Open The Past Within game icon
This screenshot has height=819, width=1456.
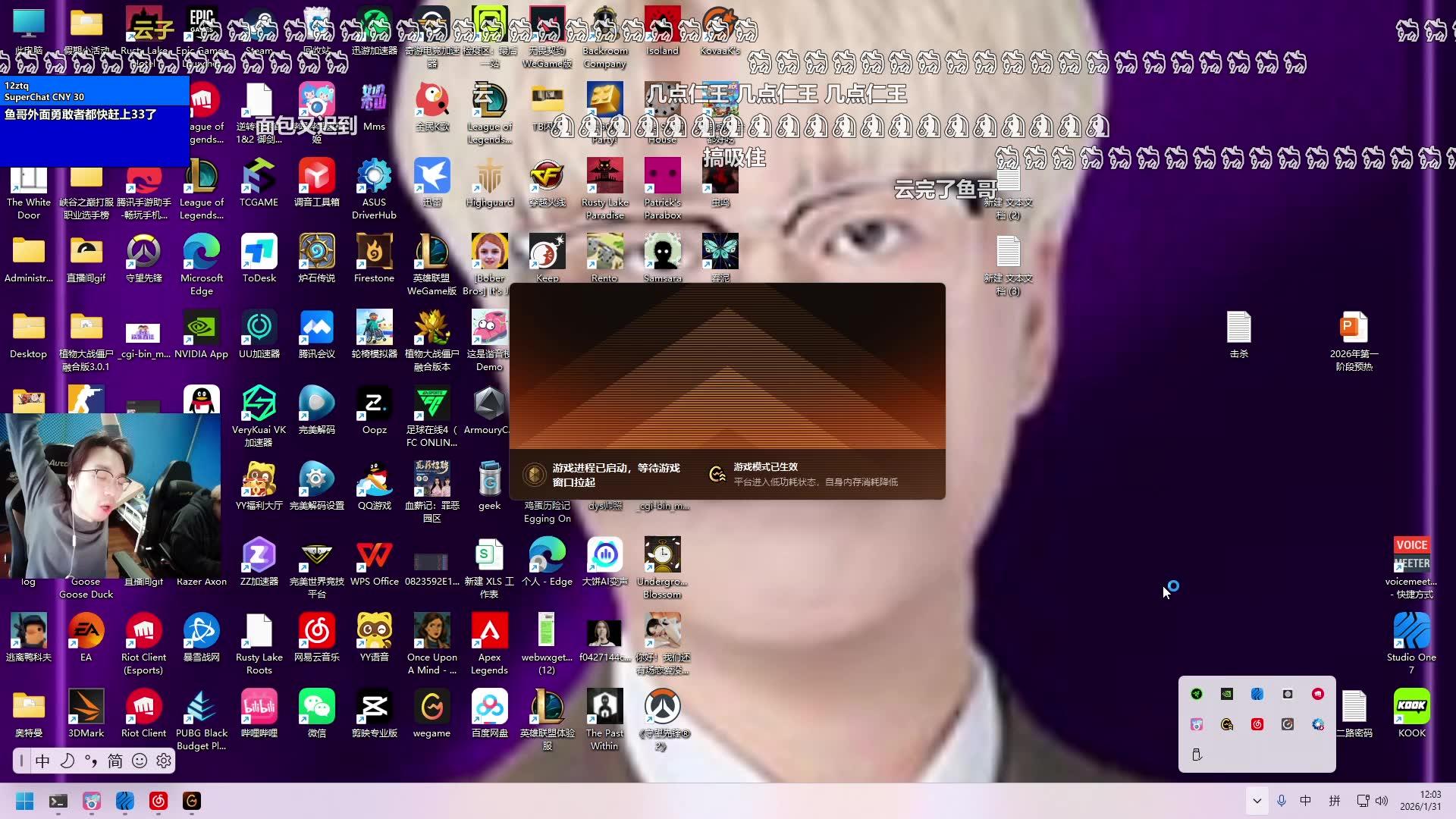(604, 720)
